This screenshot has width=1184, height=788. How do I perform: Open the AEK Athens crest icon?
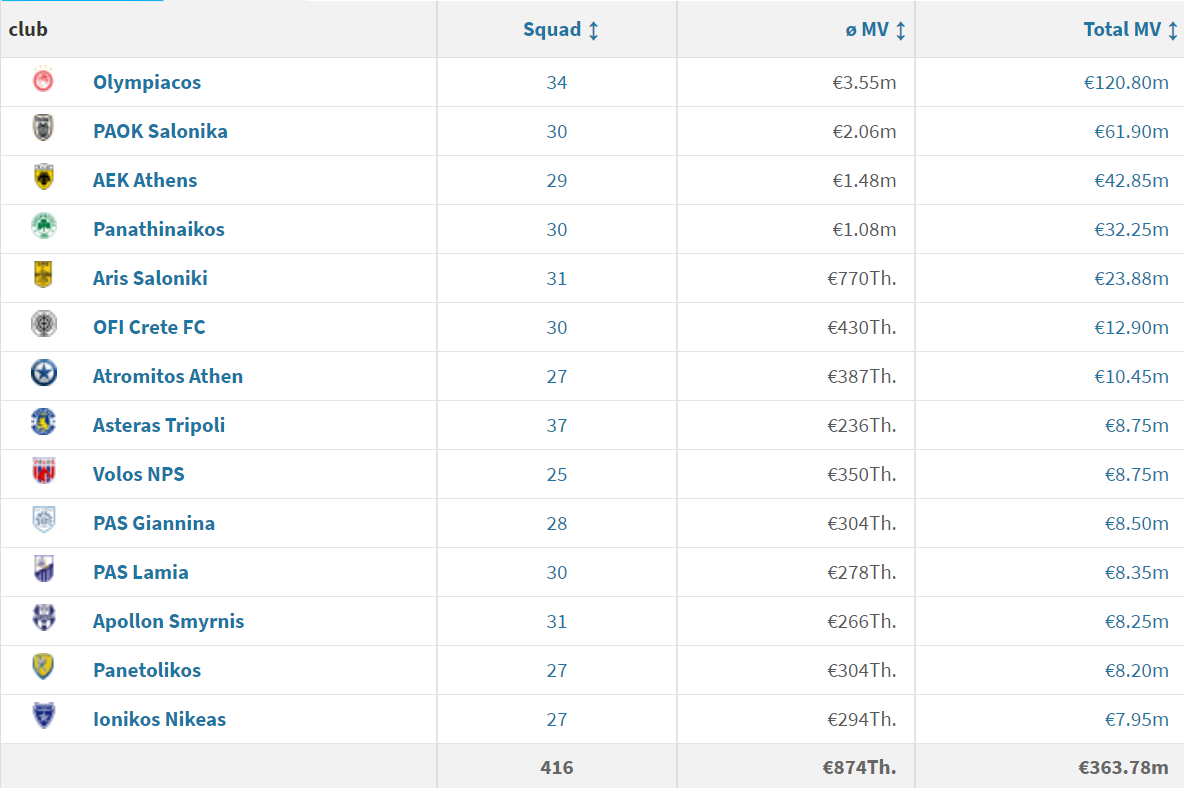point(43,177)
